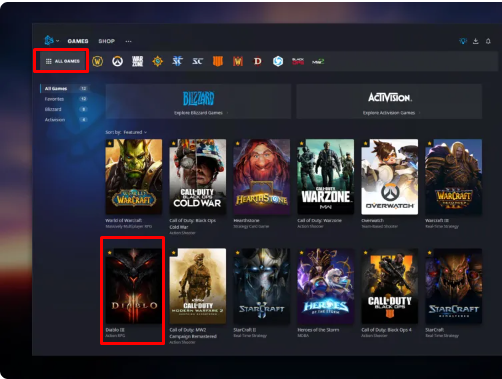Open the Warzone icon in game bar

[x=137, y=61]
